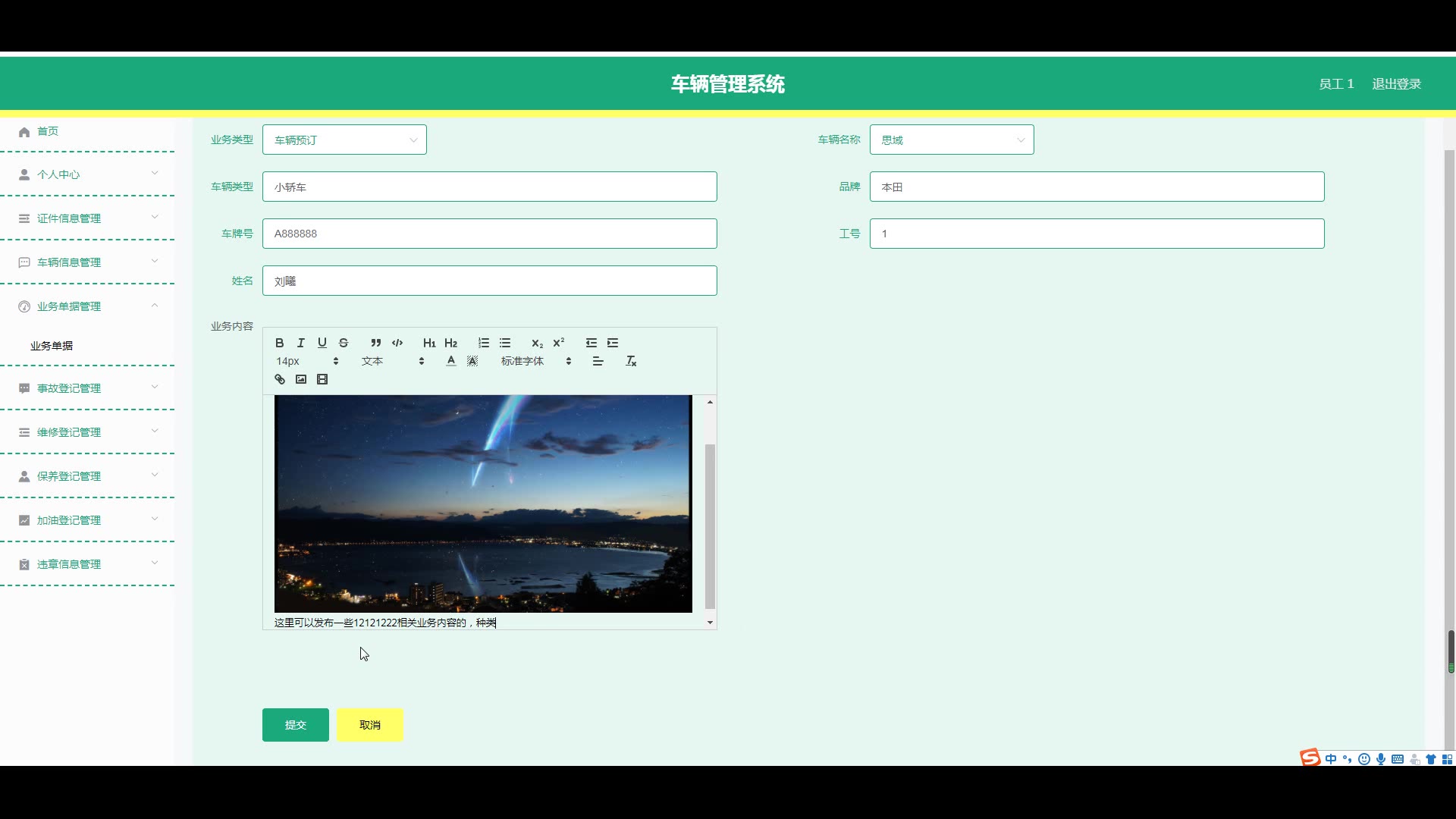Apply superscript formatting
This screenshot has width=1456, height=819.
[x=559, y=343]
